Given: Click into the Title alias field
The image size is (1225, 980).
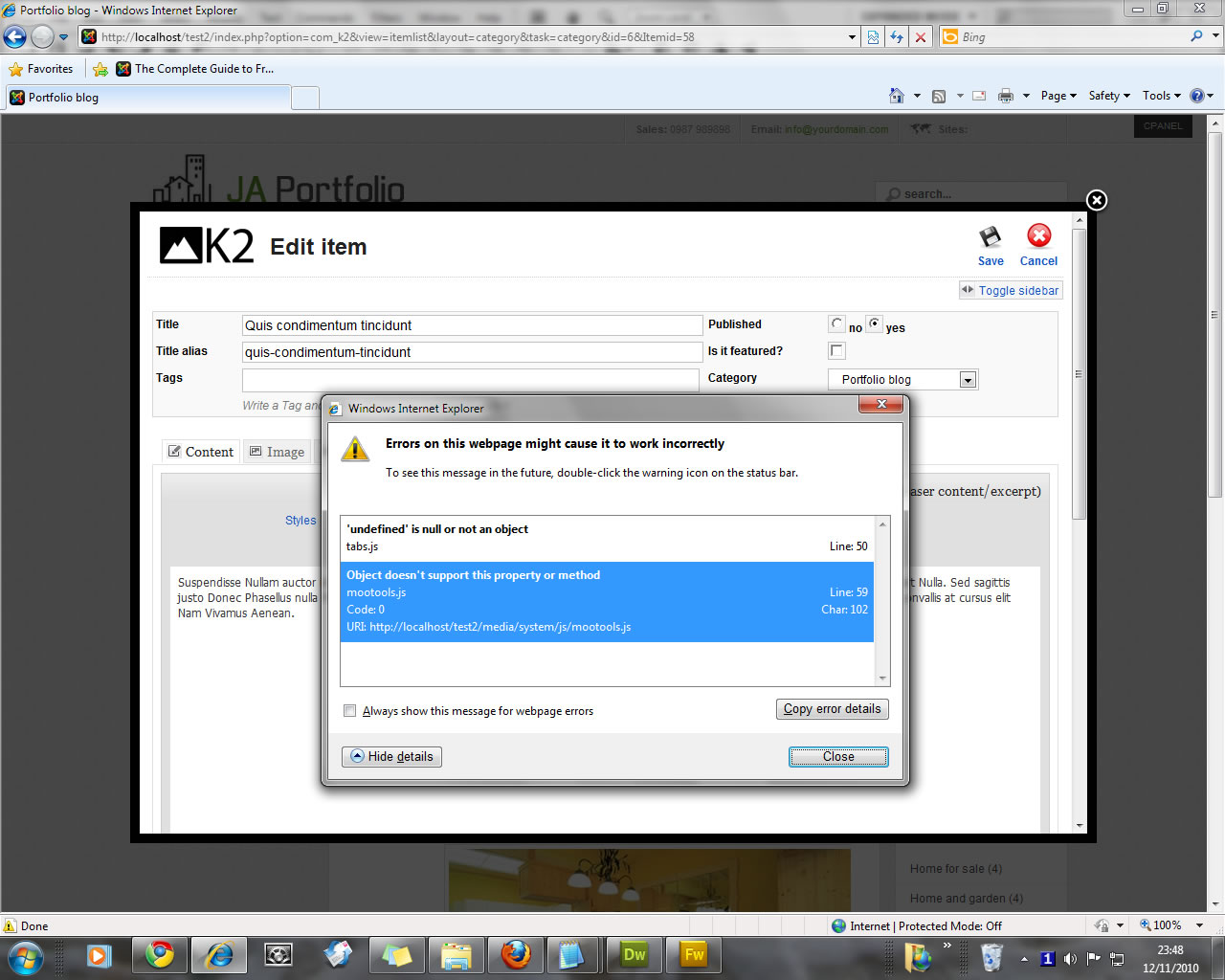Looking at the screenshot, I should pos(472,352).
